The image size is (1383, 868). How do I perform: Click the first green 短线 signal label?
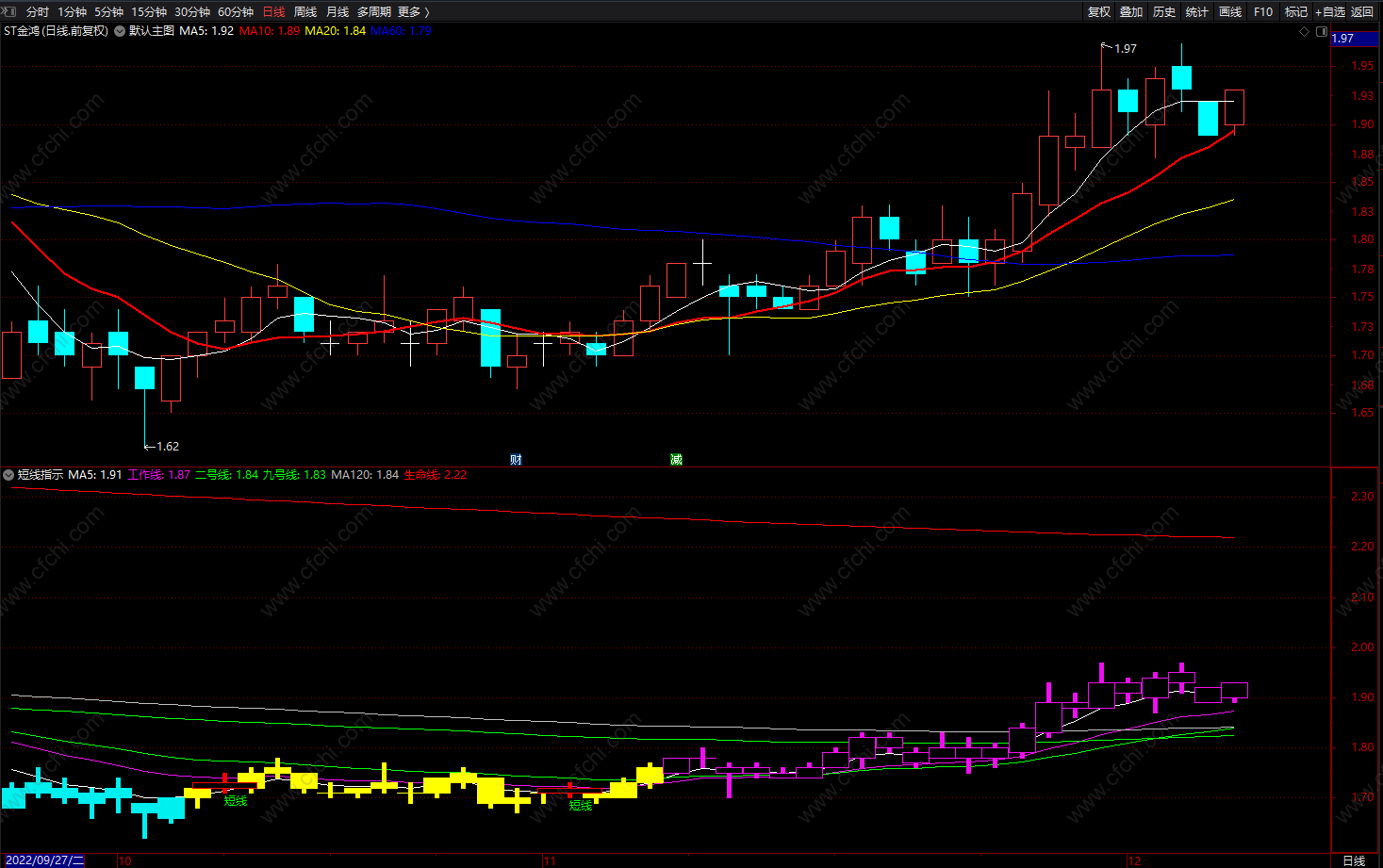[x=236, y=801]
